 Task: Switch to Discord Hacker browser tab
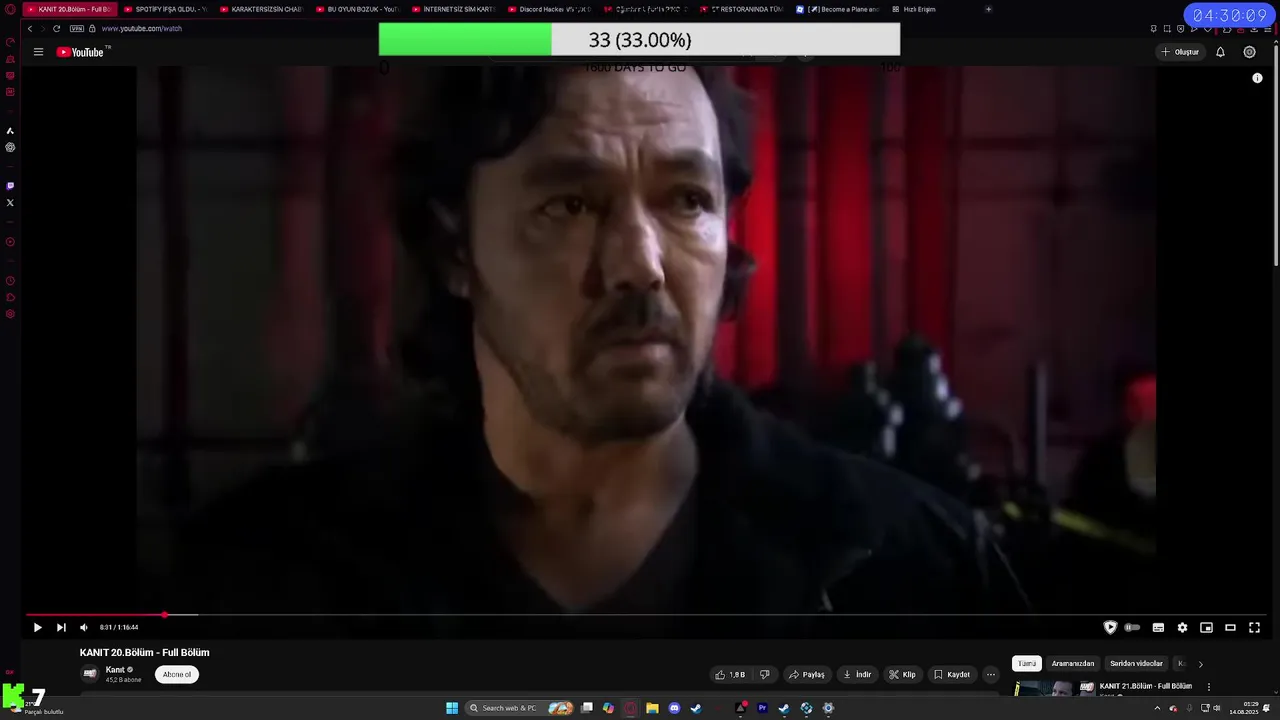pyautogui.click(x=549, y=9)
